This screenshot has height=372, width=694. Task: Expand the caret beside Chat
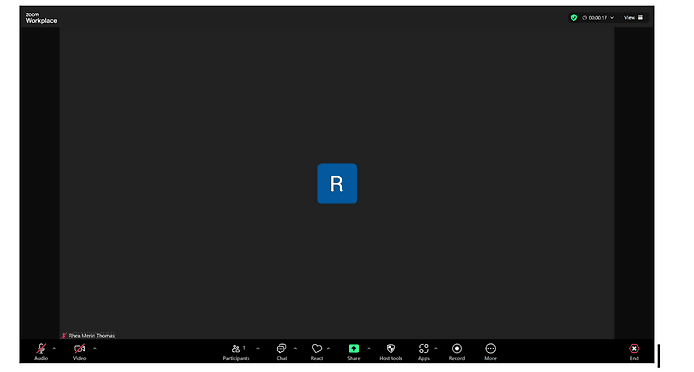295,349
